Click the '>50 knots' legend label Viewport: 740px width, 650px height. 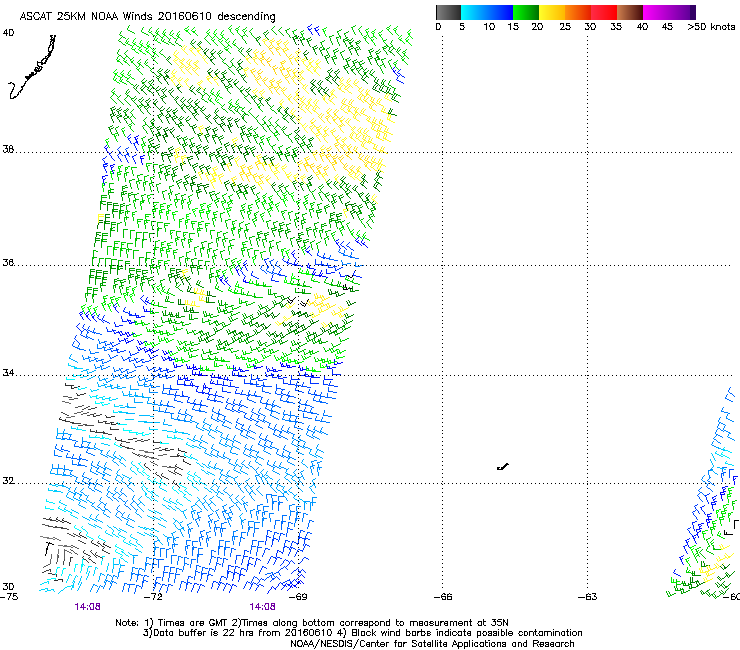point(711,27)
